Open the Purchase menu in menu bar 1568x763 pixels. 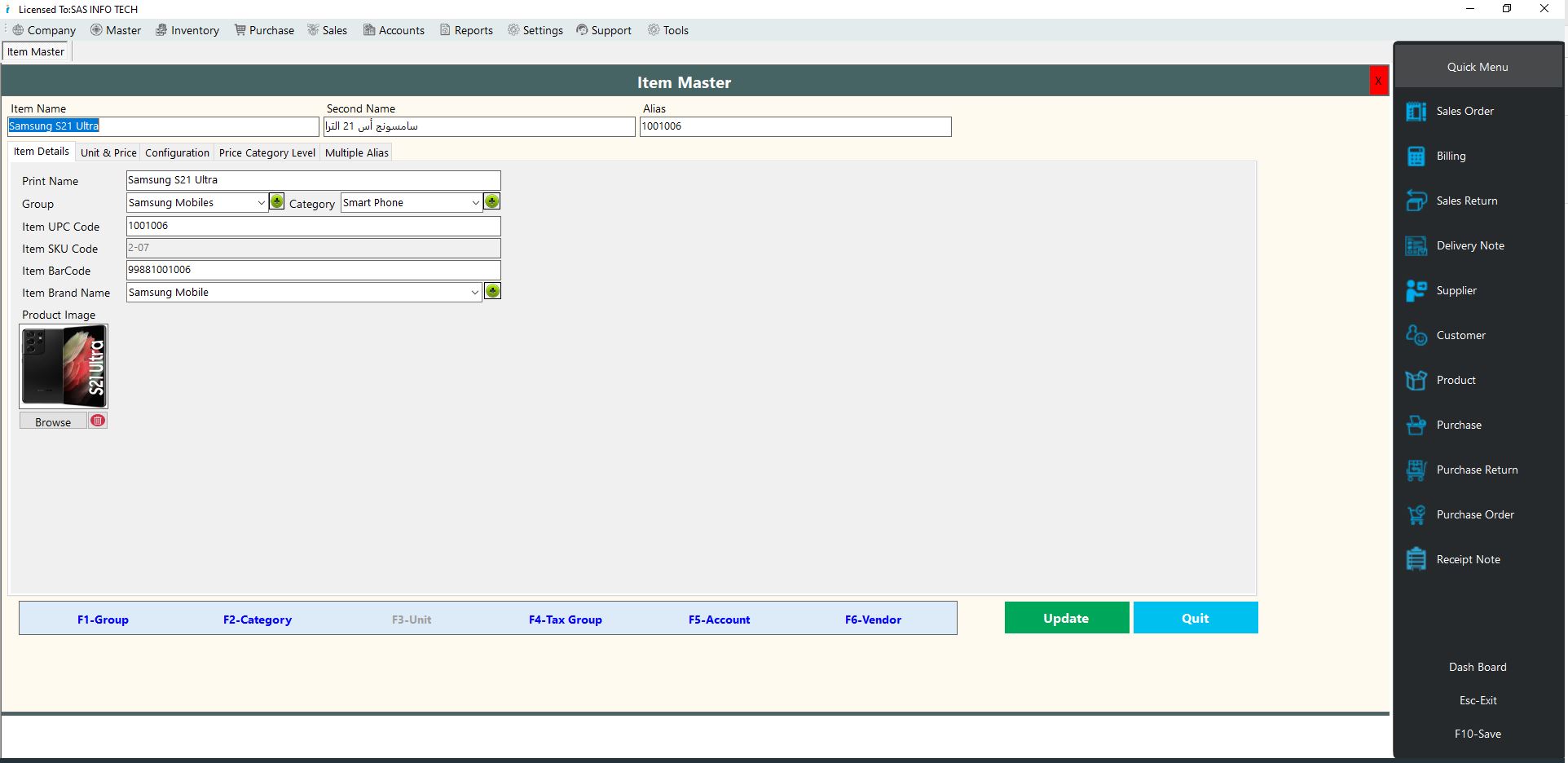pos(264,30)
